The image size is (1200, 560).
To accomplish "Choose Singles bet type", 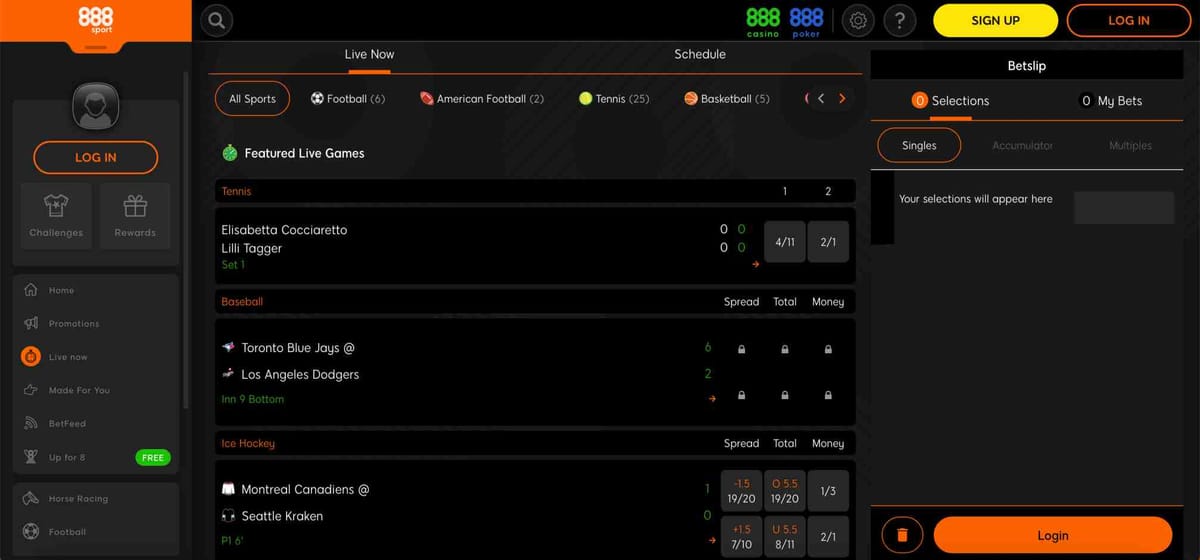I will click(x=919, y=145).
